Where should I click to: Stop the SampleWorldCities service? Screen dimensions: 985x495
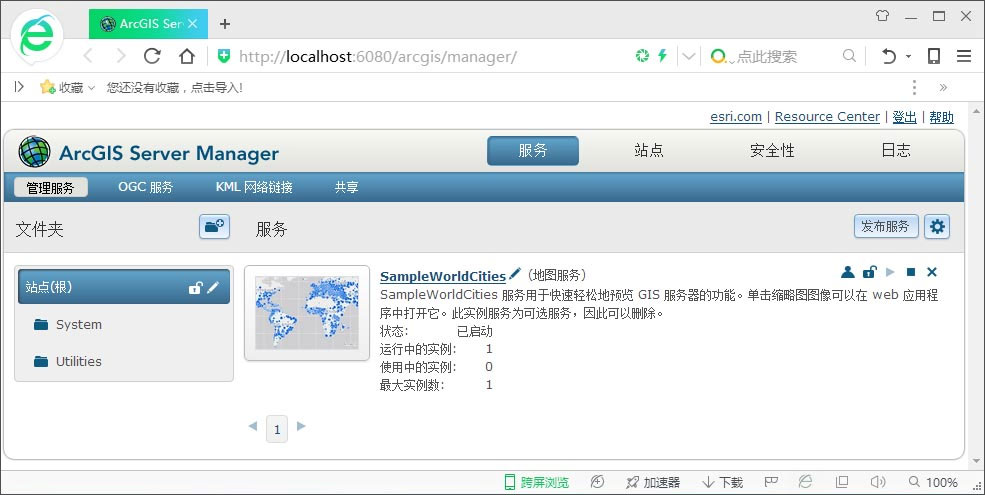click(911, 272)
